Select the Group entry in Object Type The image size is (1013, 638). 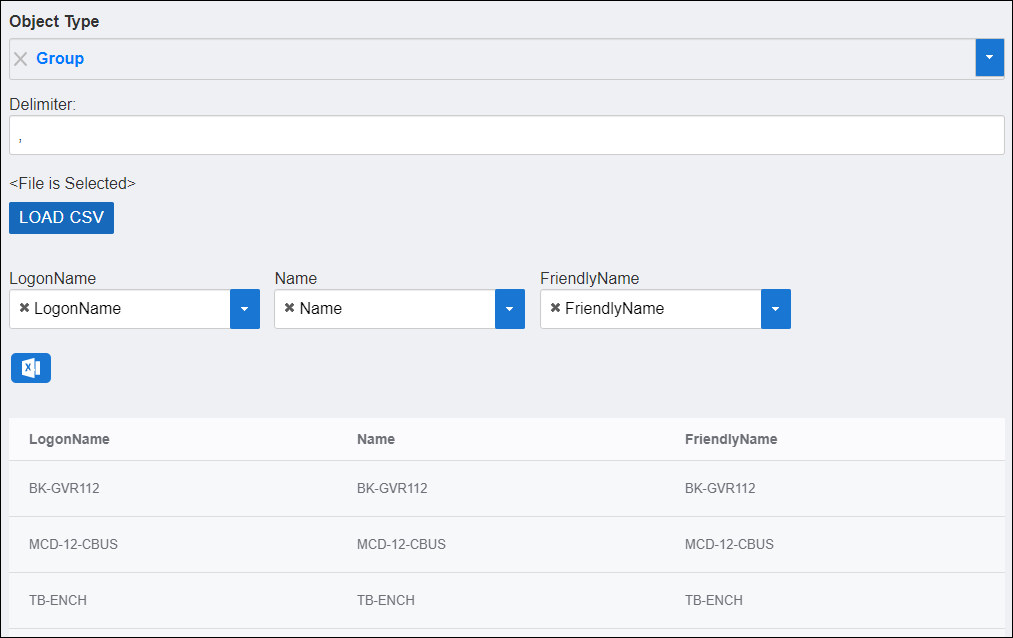tap(59, 58)
